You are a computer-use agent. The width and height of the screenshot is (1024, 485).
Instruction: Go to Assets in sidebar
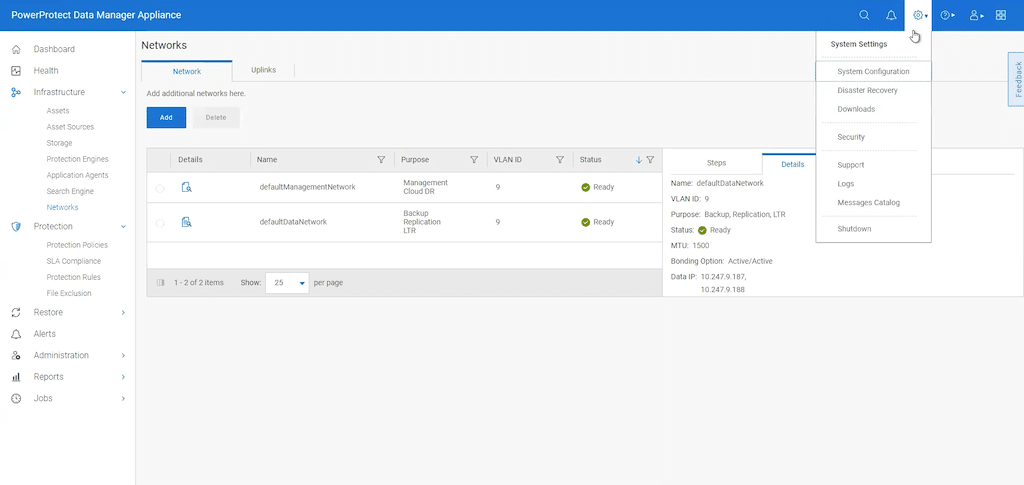pos(57,111)
